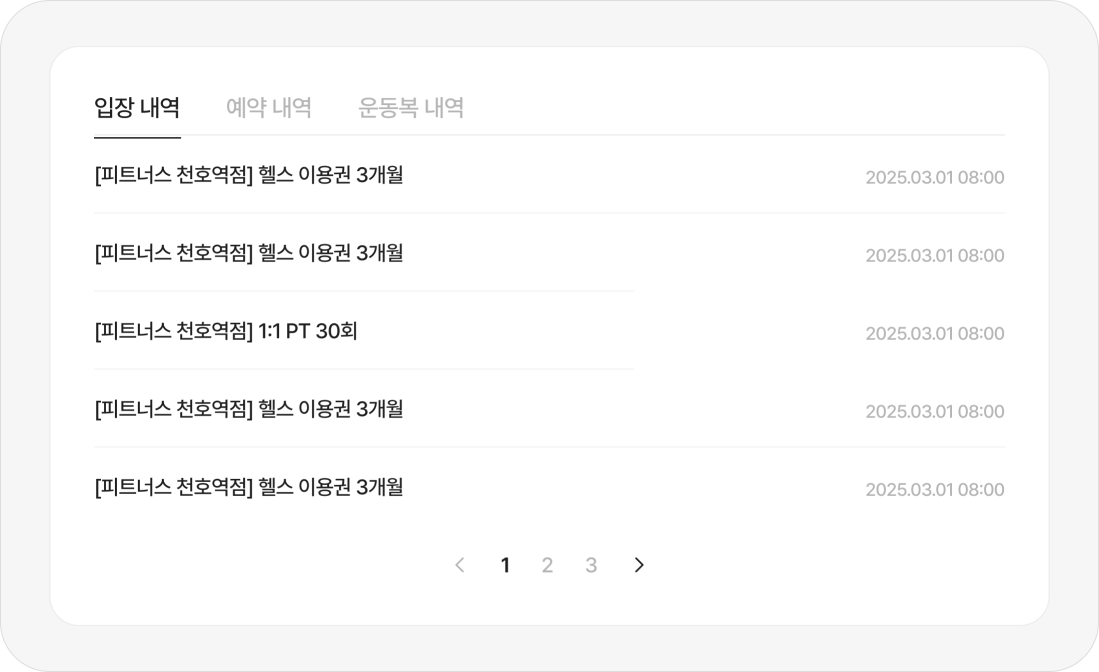
Task: Navigate to page 3 in pagination
Action: [x=591, y=565]
